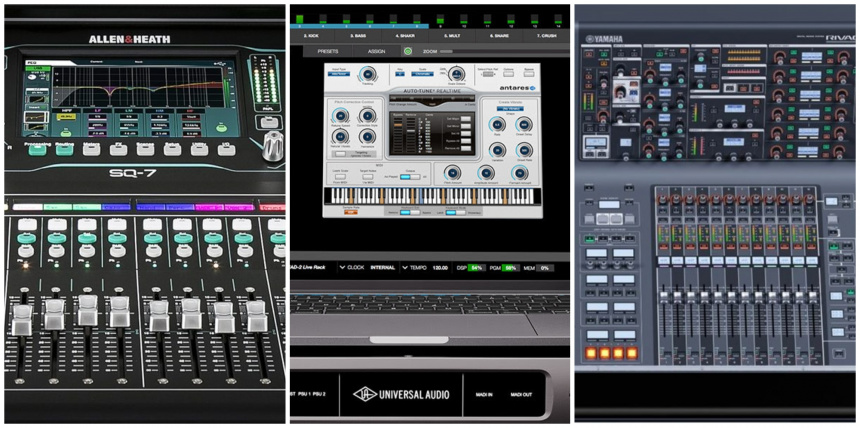Click the Auto-Tune virtual piano keyboard

[x=433, y=196]
